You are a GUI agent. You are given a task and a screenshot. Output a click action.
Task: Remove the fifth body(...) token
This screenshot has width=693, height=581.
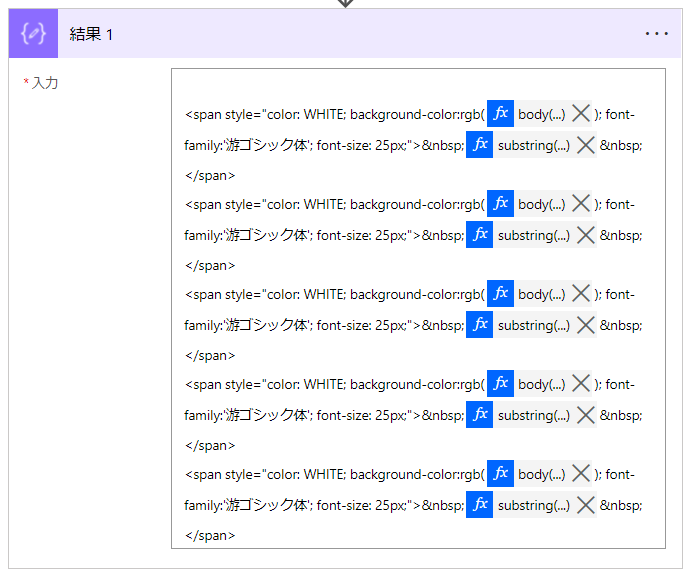[x=581, y=474]
